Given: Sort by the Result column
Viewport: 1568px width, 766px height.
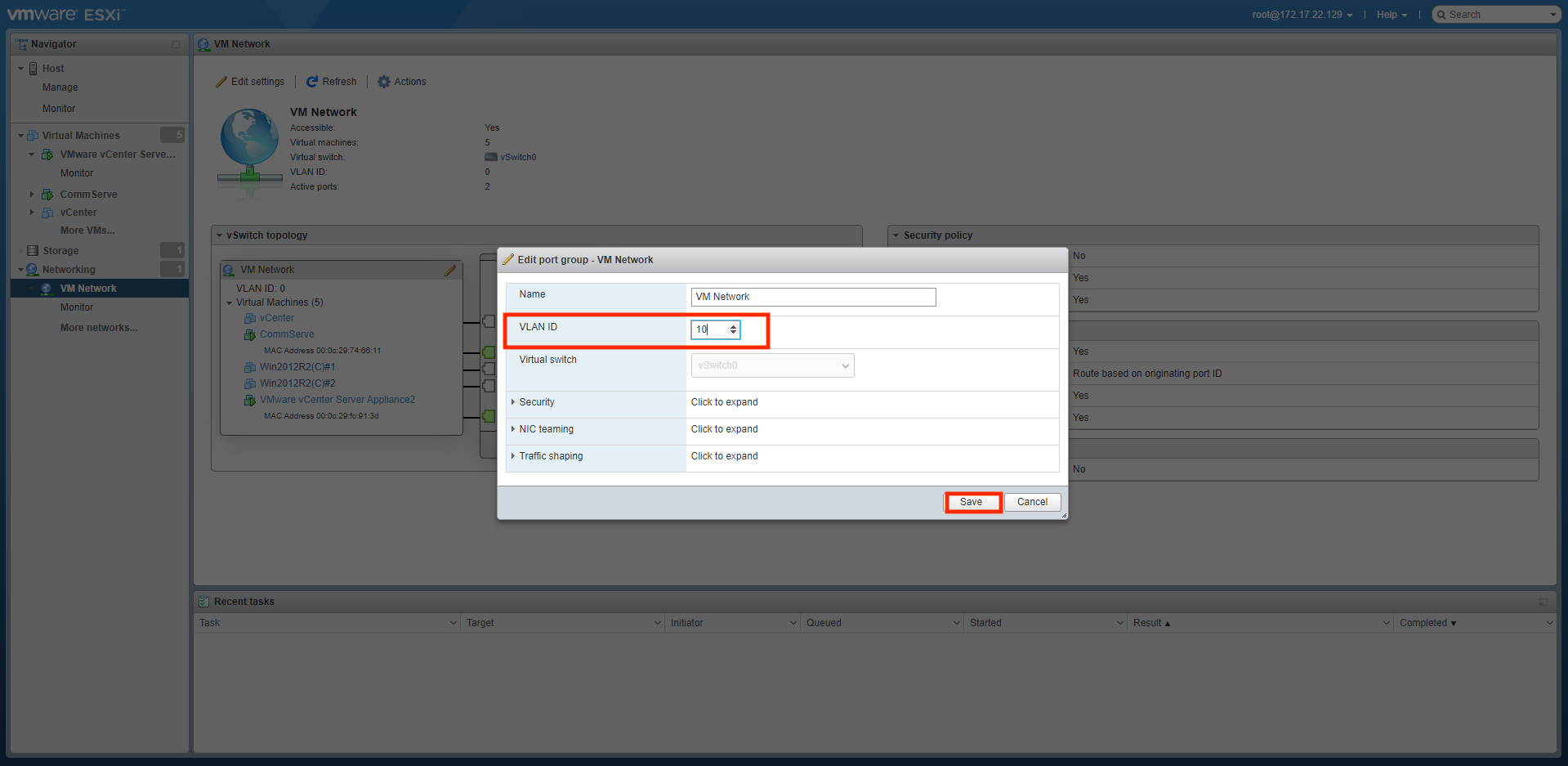Looking at the screenshot, I should point(1151,623).
